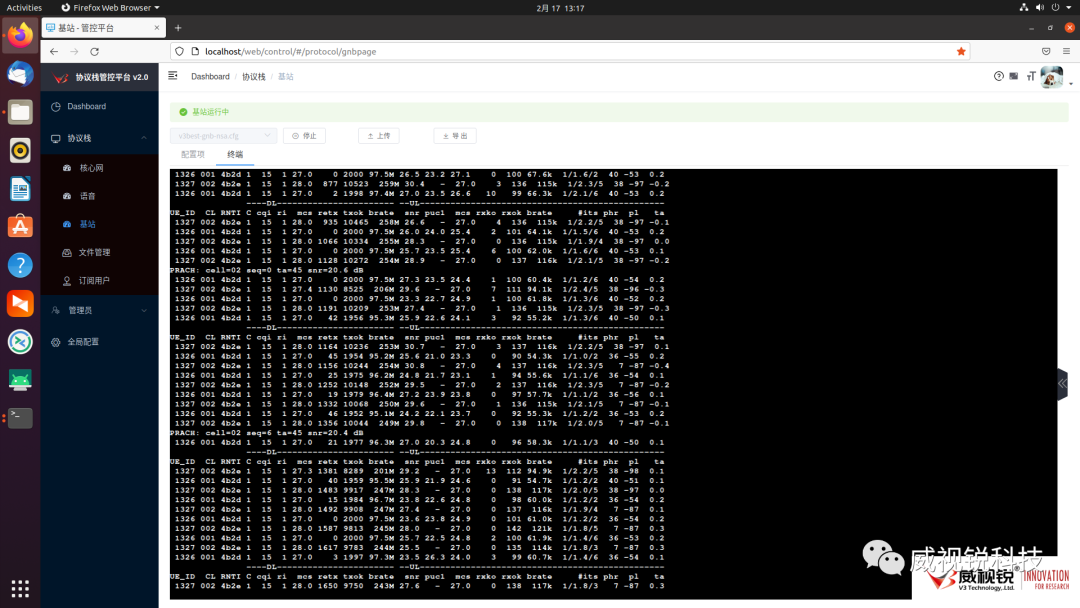Open the fullscreen icon in header
1080x608 pixels.
[x=1014, y=76]
